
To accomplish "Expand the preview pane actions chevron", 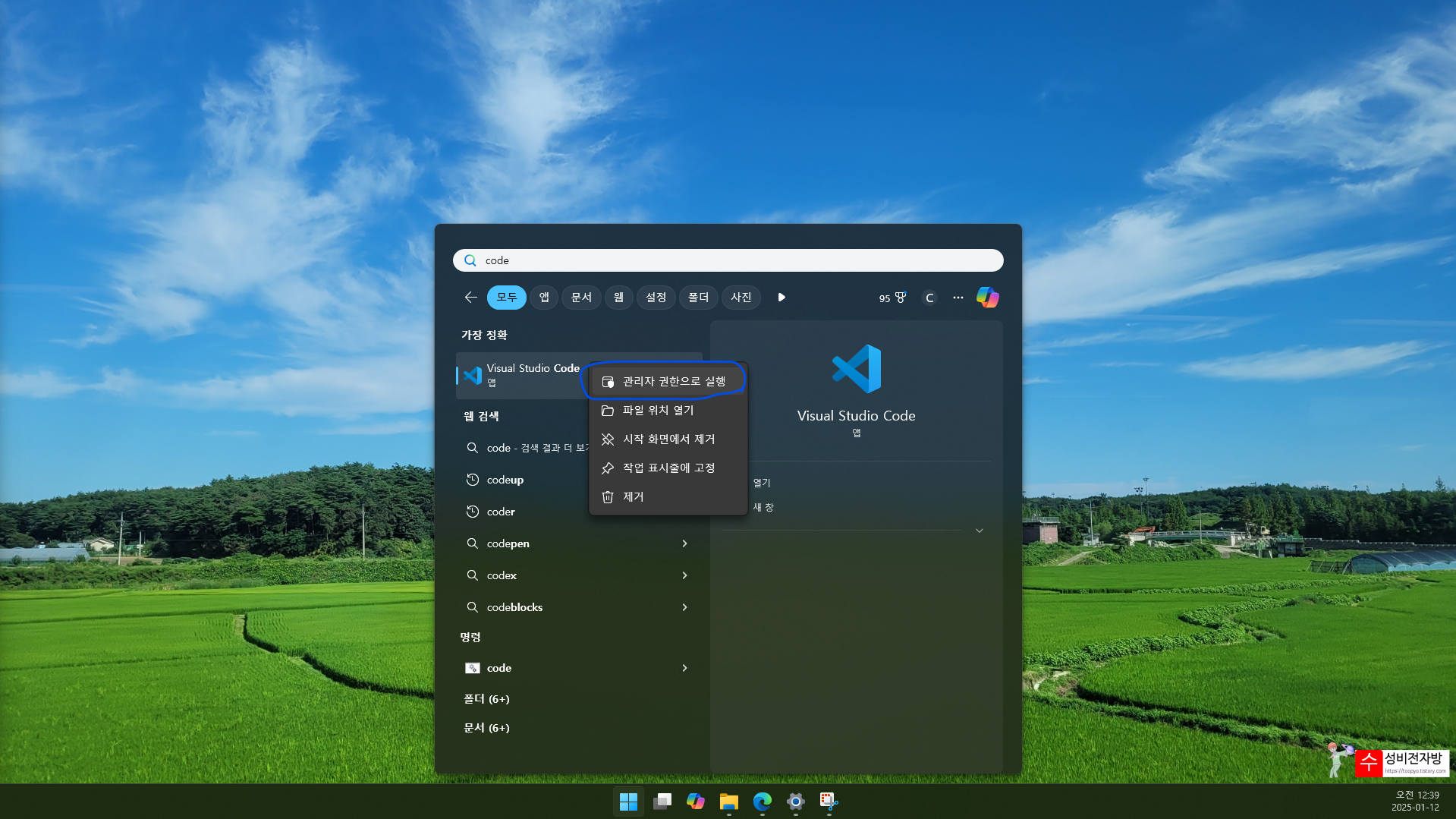I will [x=980, y=531].
